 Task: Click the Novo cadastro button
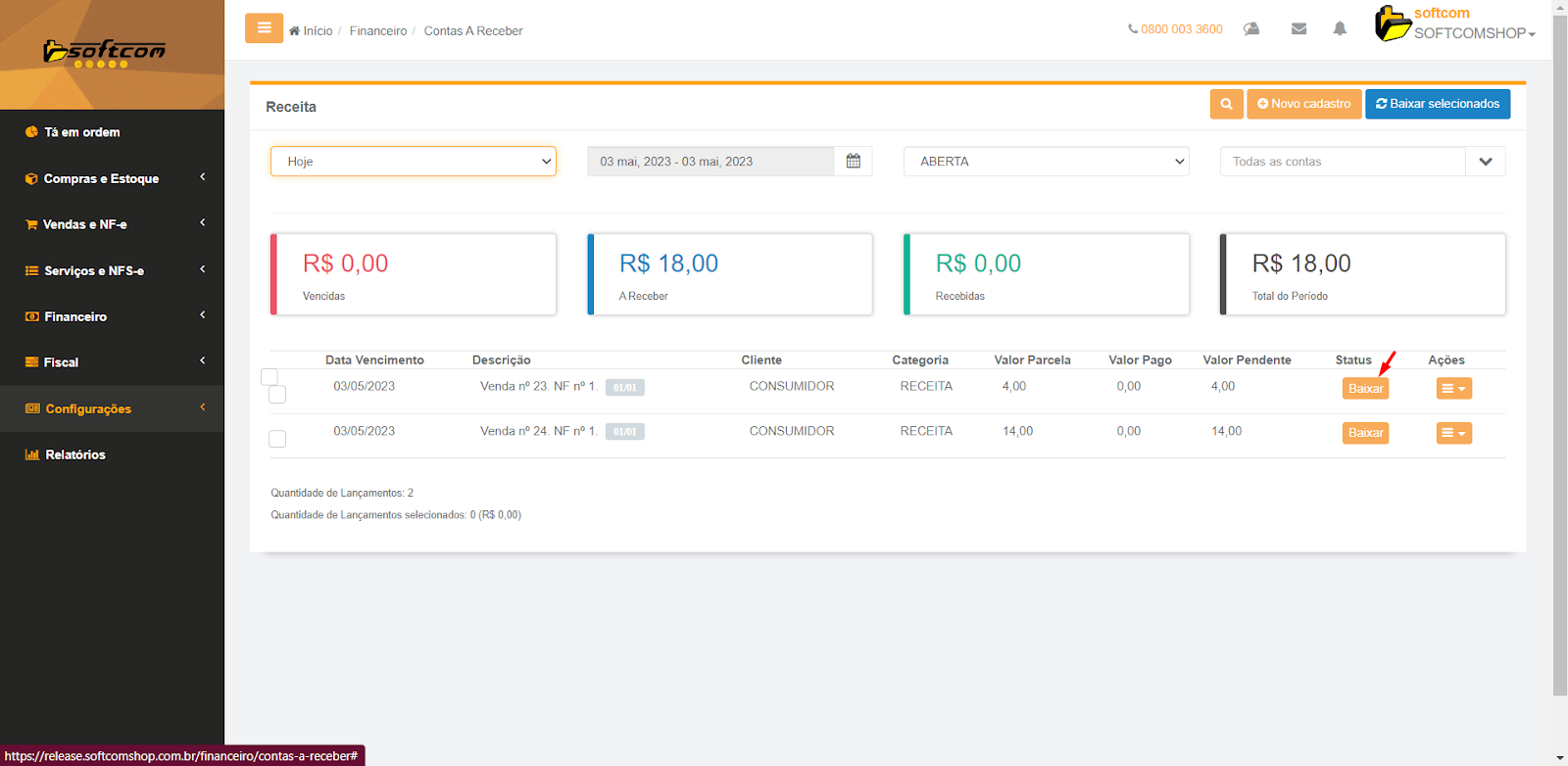coord(1303,104)
